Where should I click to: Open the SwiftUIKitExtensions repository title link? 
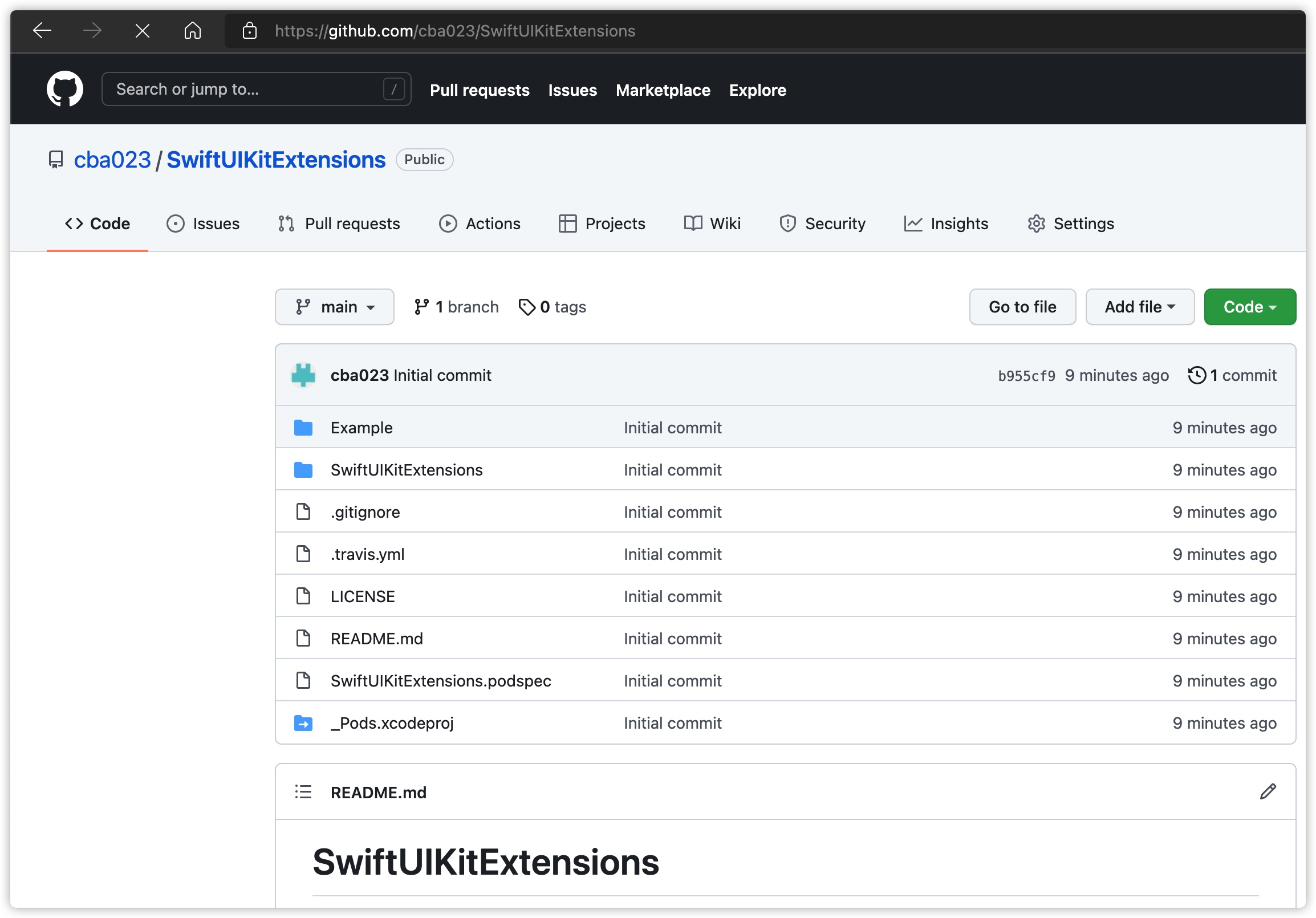(277, 160)
